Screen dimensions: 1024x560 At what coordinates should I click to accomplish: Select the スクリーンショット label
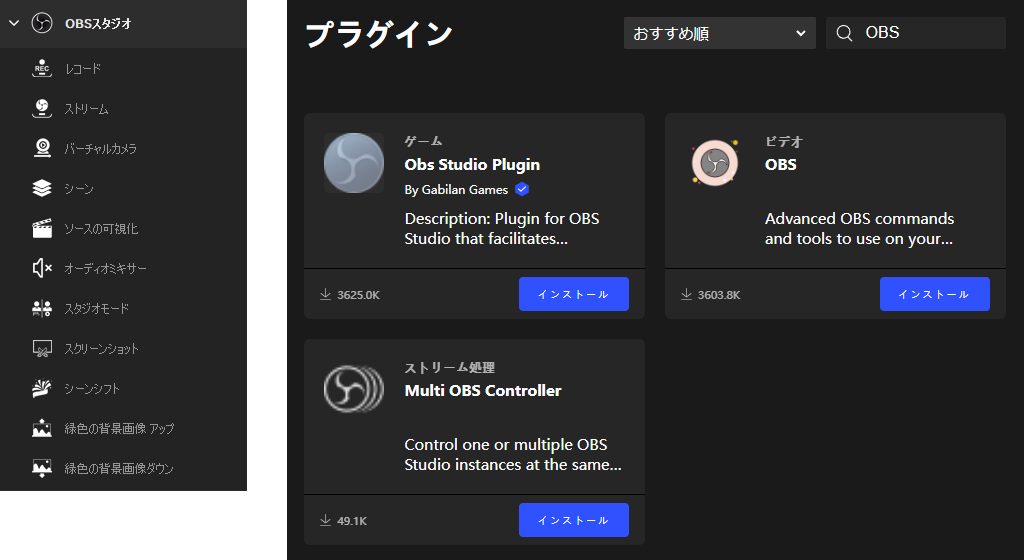101,349
